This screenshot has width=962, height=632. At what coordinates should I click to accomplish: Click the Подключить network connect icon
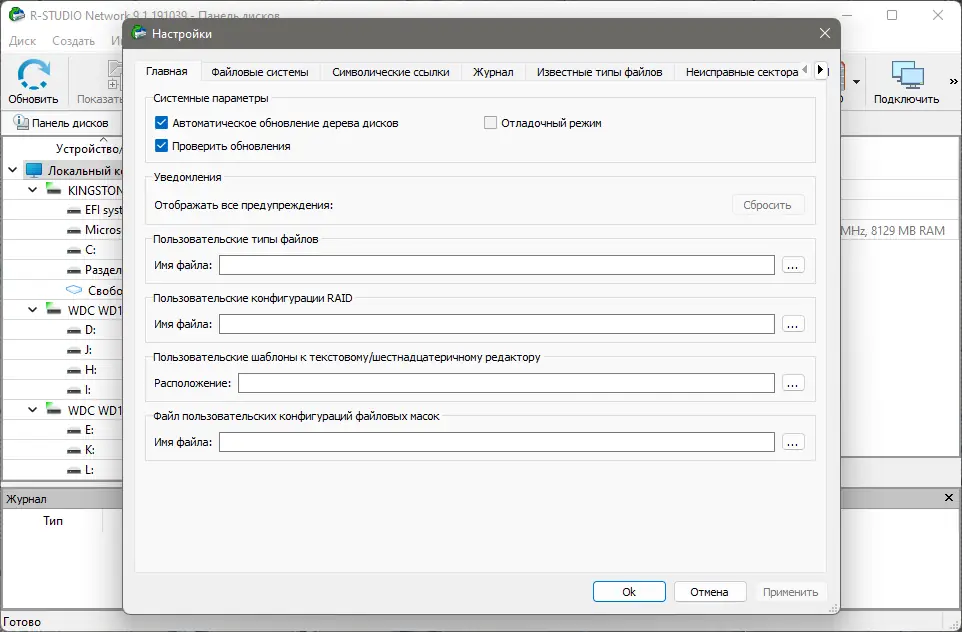pos(906,75)
